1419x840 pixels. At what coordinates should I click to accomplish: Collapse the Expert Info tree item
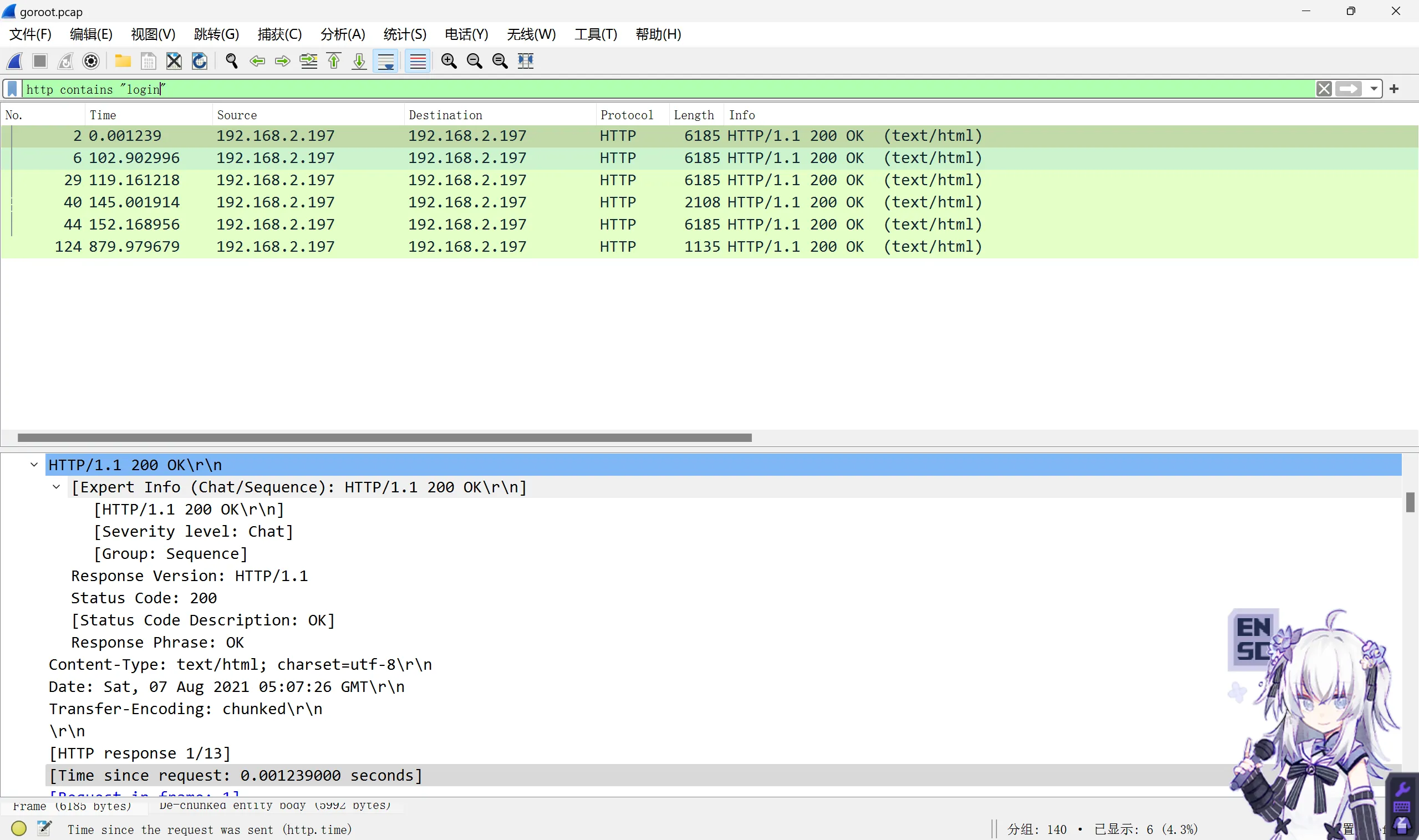[x=56, y=487]
